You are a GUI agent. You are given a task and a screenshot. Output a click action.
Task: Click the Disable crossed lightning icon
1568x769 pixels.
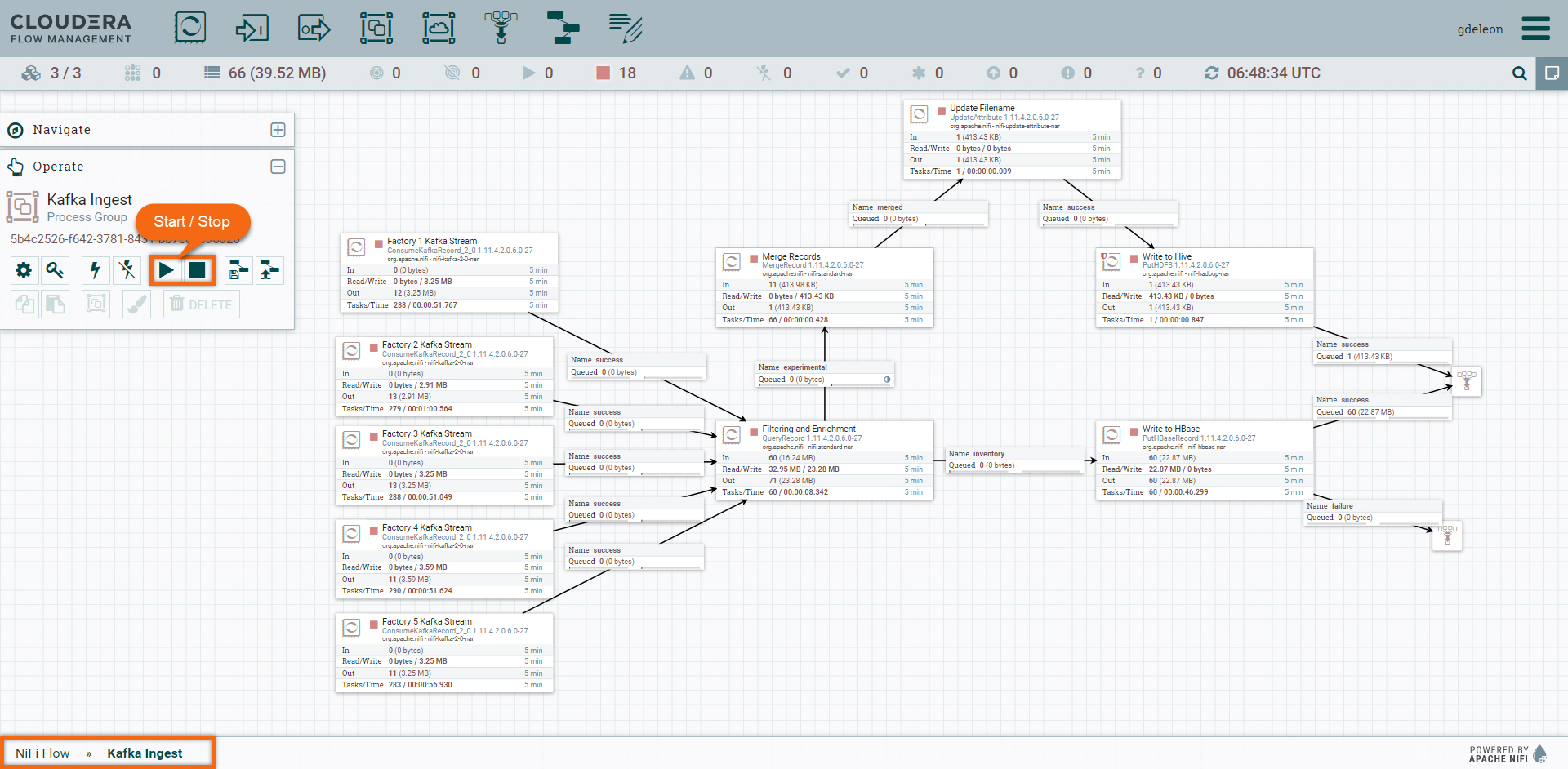127,270
